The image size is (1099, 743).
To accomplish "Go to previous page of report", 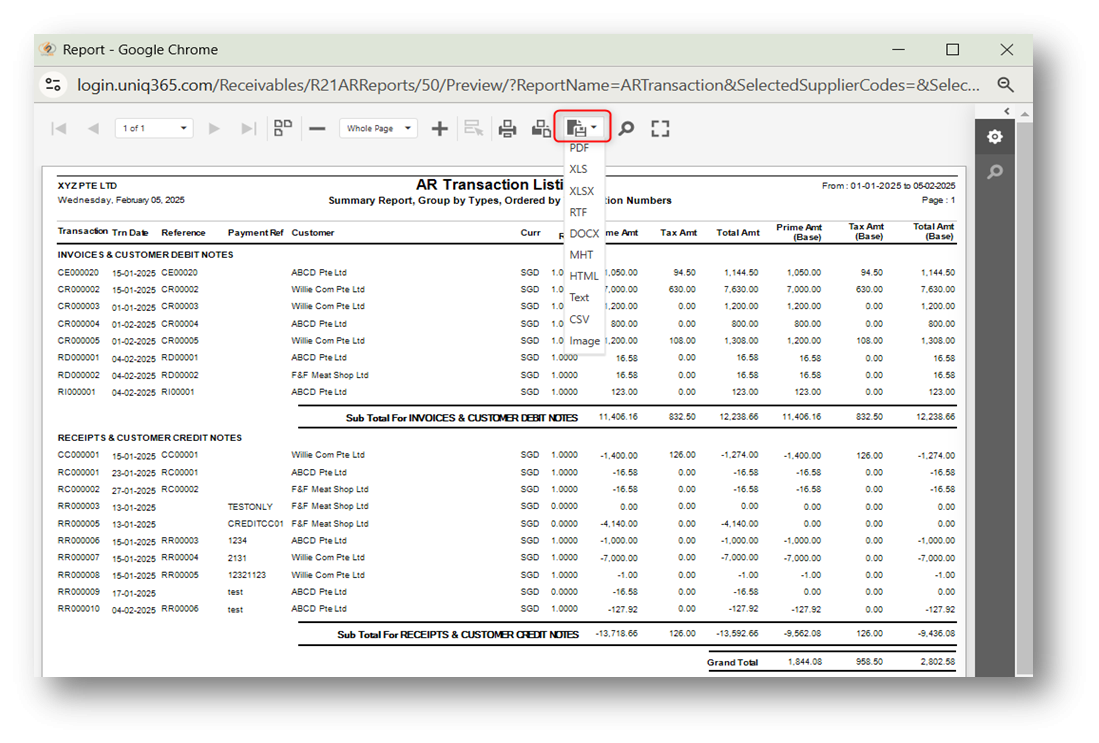I will click(93, 128).
